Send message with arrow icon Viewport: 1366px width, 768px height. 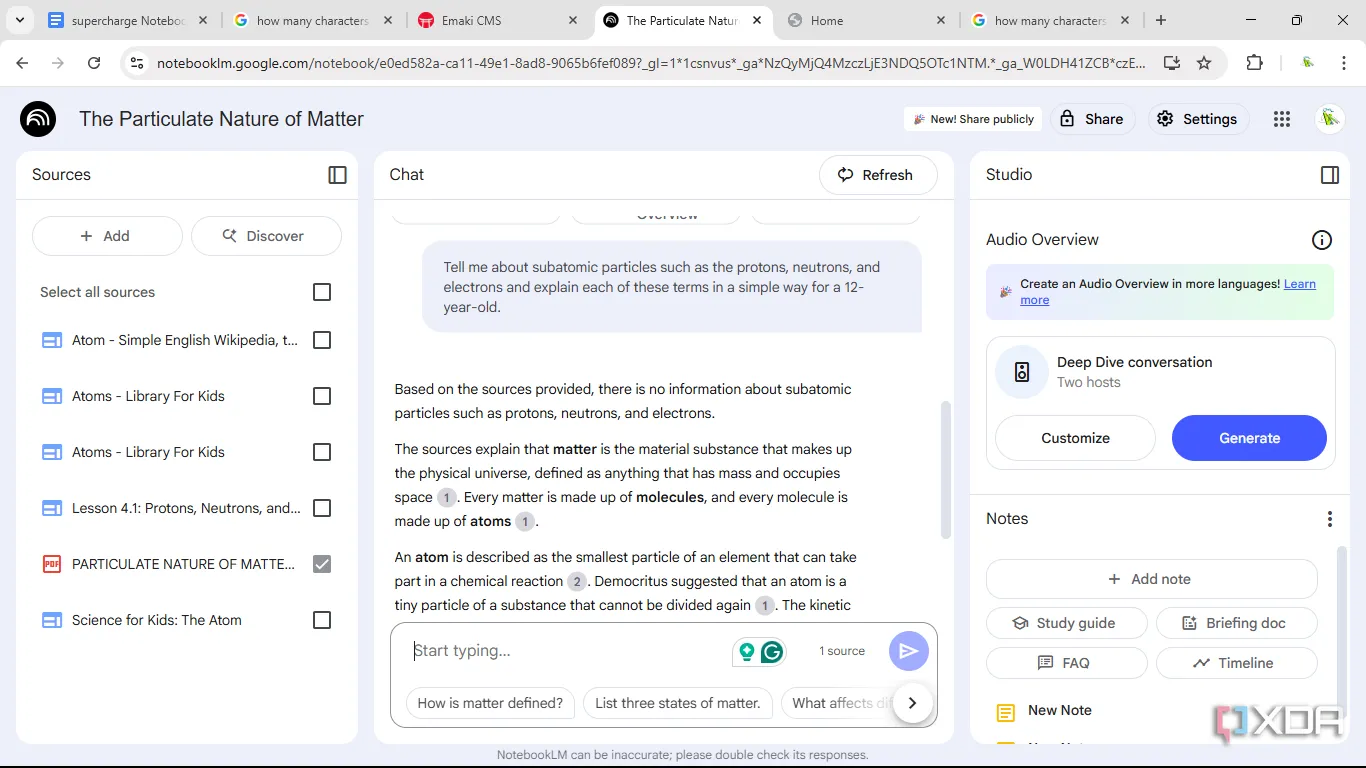click(x=909, y=651)
